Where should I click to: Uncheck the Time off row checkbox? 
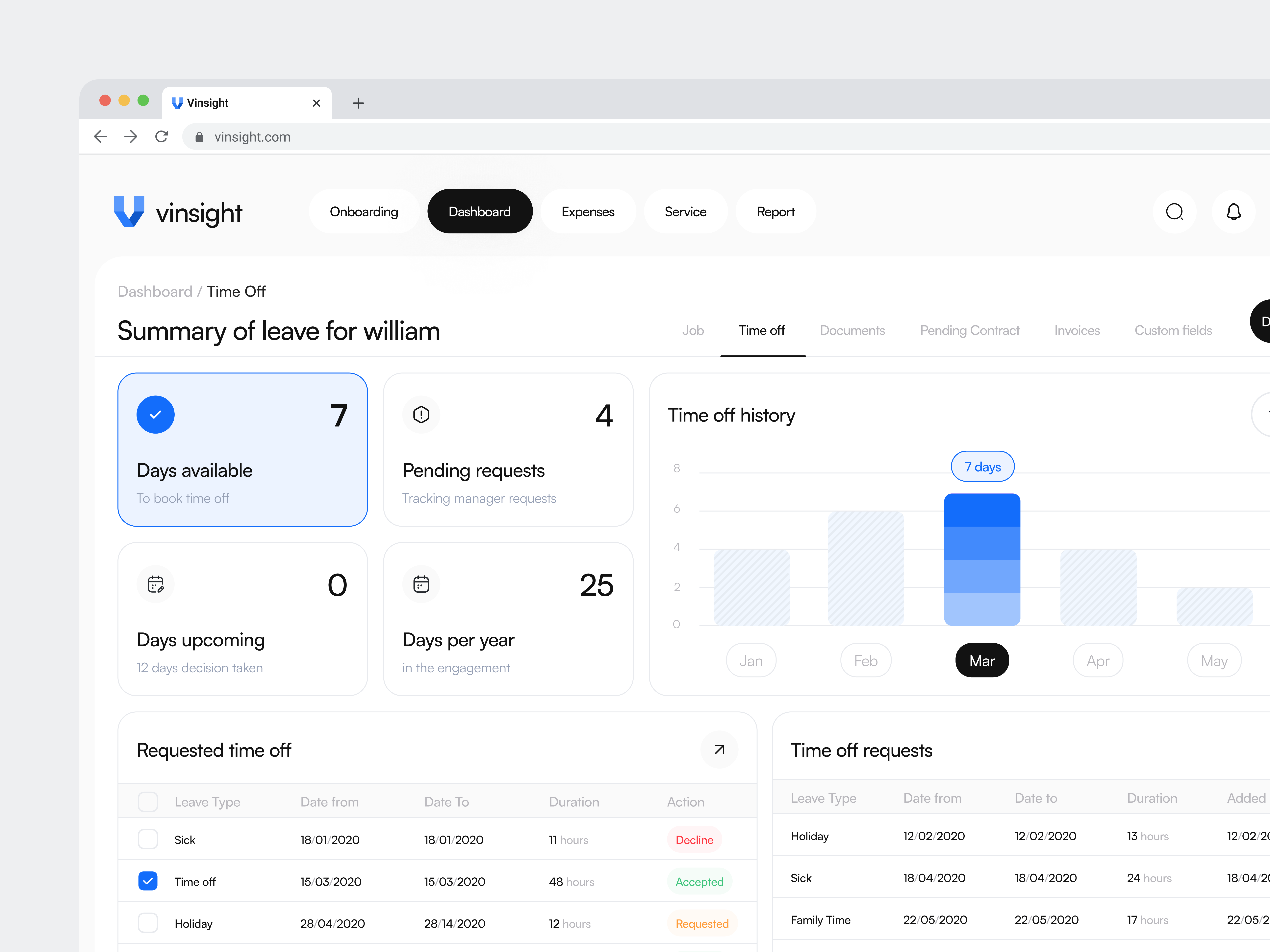click(148, 881)
